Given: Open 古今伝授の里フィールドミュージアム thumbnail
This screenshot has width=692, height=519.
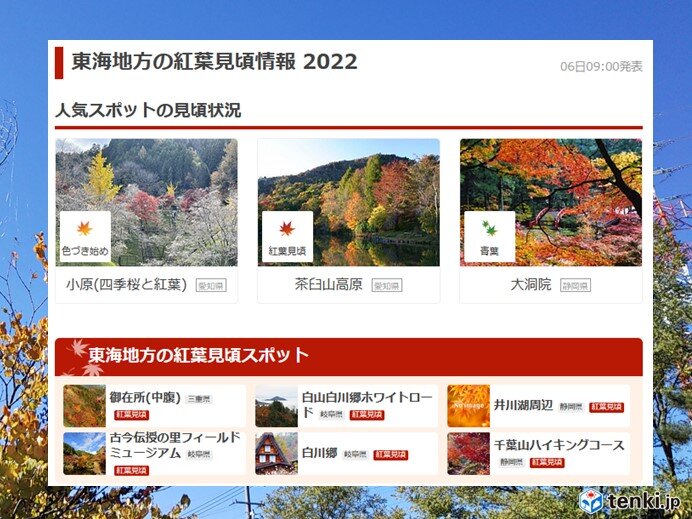Looking at the screenshot, I should (84, 454).
